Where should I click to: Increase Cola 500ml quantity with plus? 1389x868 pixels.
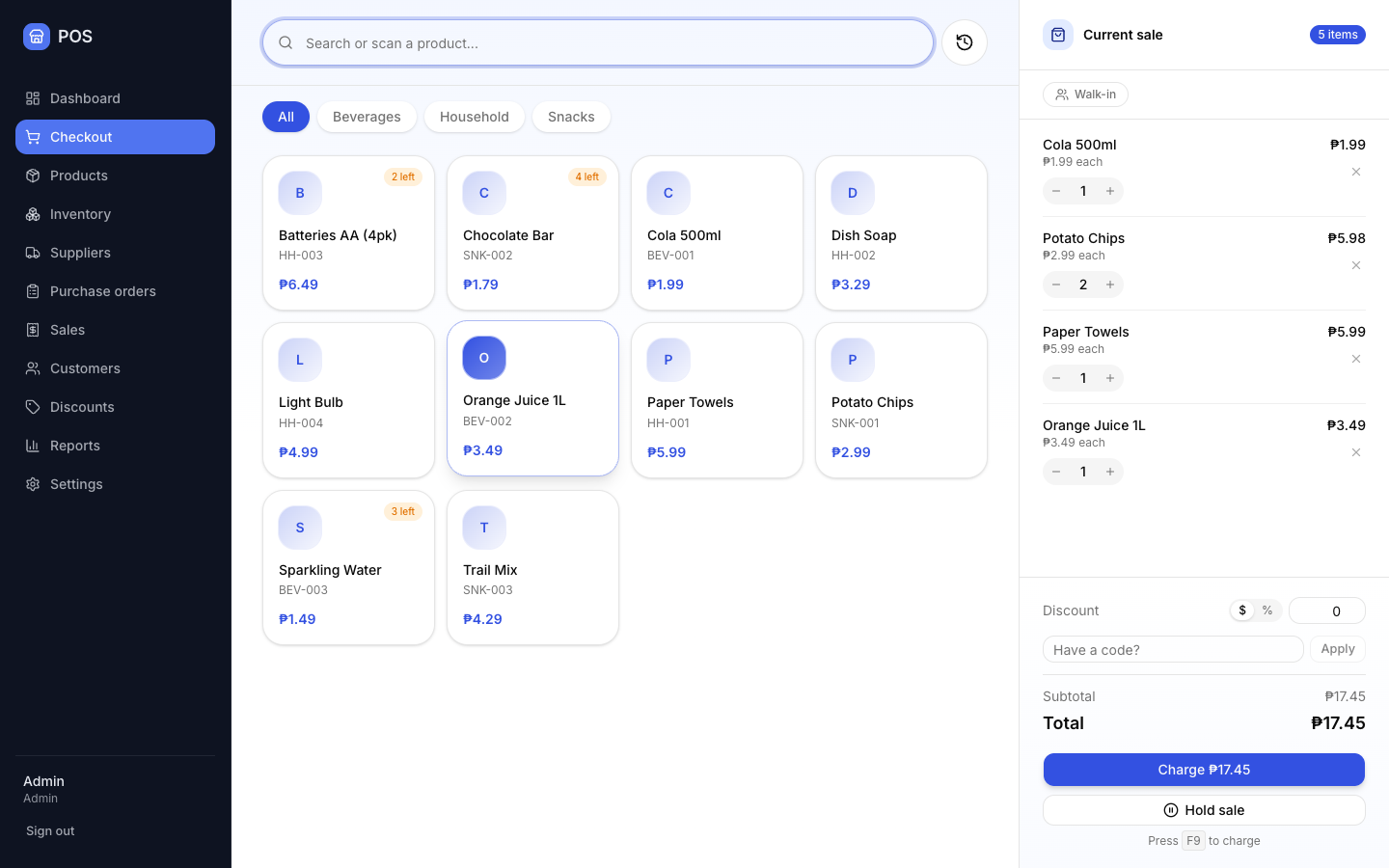tap(1110, 191)
